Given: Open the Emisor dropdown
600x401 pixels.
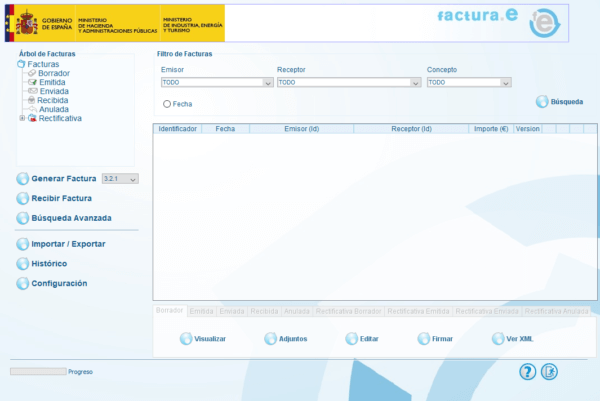Looking at the screenshot, I should point(267,83).
